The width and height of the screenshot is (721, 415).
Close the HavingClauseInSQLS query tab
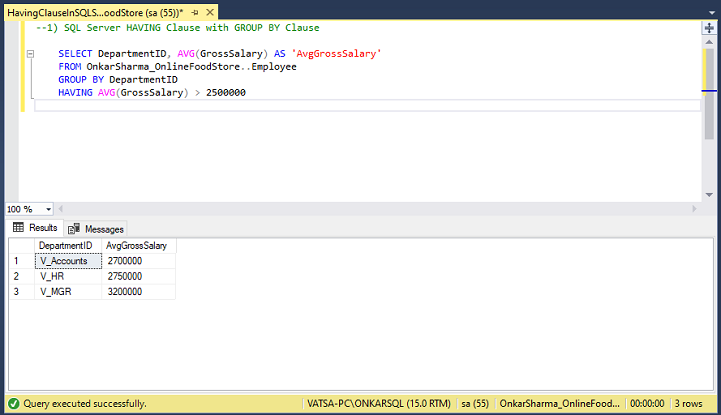pyautogui.click(x=210, y=12)
